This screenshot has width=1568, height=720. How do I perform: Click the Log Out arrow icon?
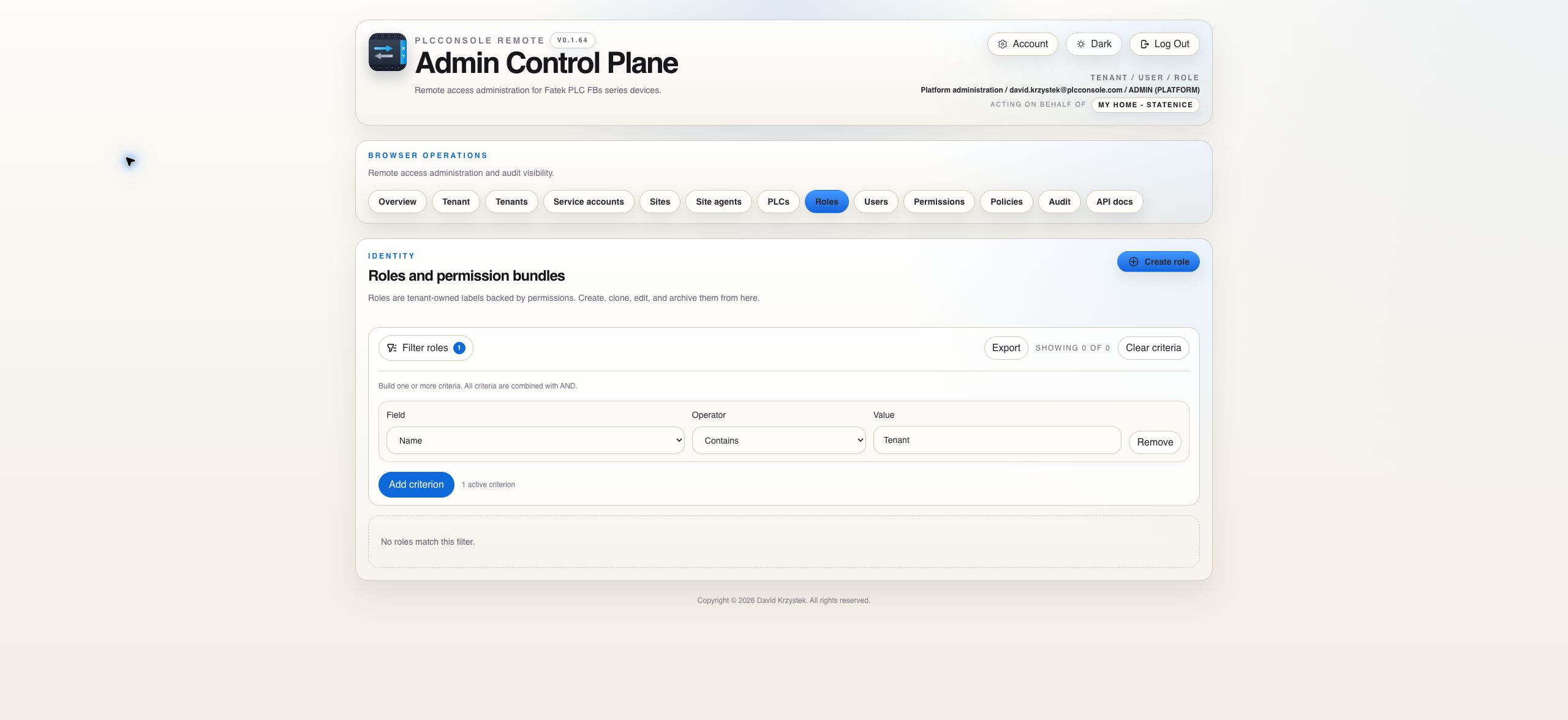pos(1145,44)
